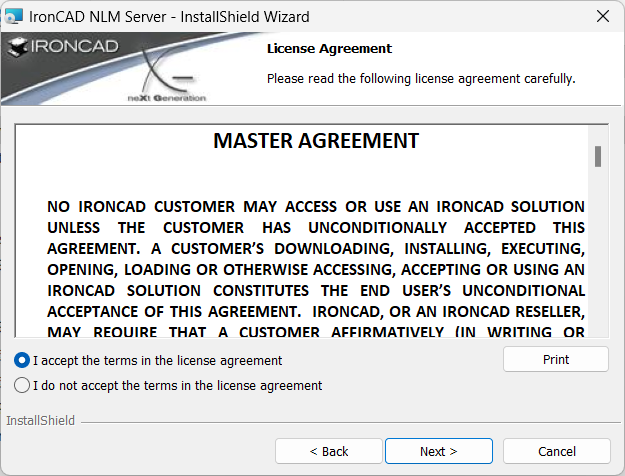
Task: Click the neXt Generation graphic in the banner
Action: (167, 80)
